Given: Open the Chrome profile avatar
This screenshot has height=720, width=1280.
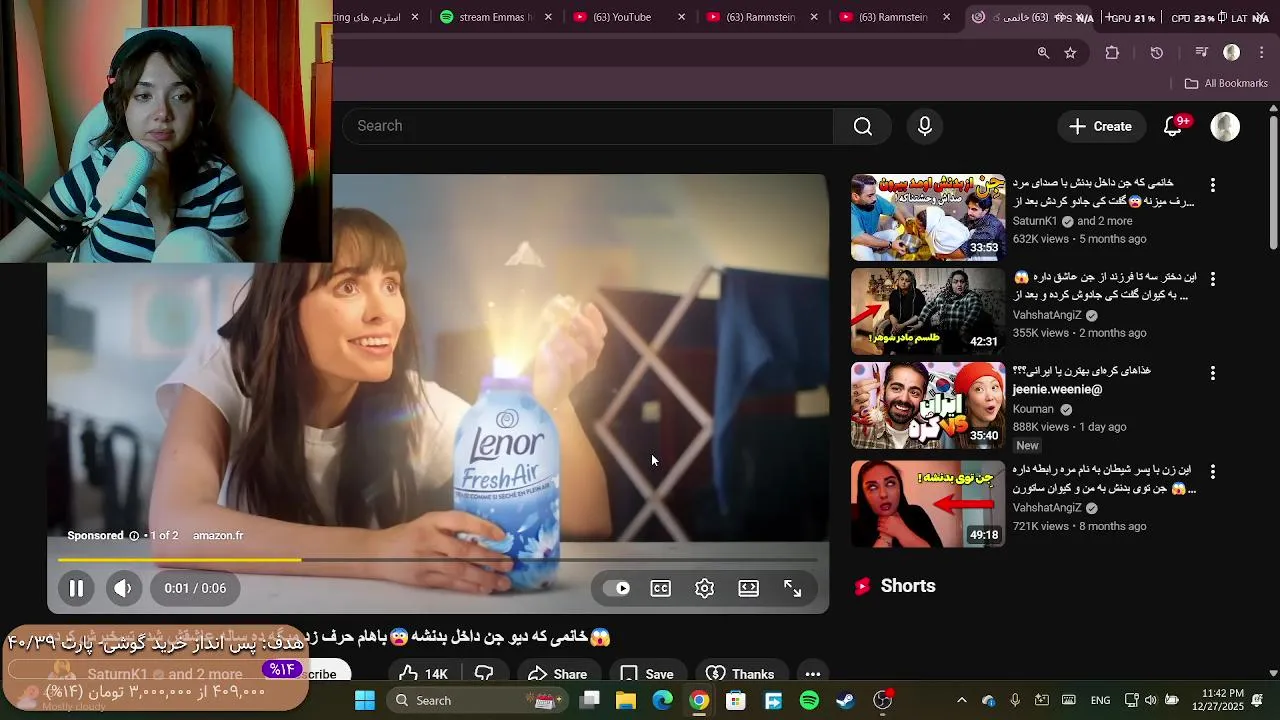Looking at the screenshot, I should [1232, 53].
